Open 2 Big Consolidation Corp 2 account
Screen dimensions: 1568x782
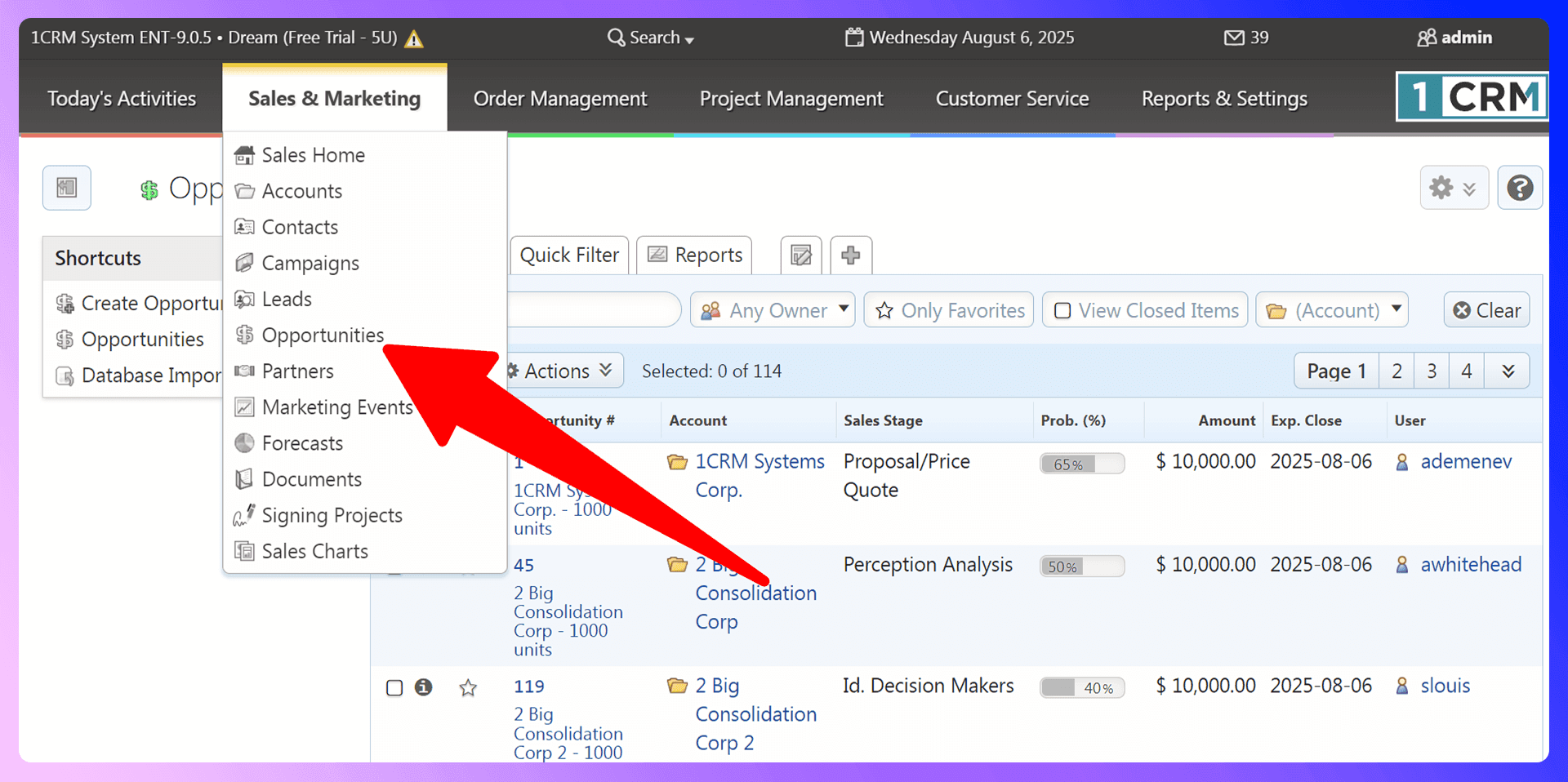[x=756, y=714]
